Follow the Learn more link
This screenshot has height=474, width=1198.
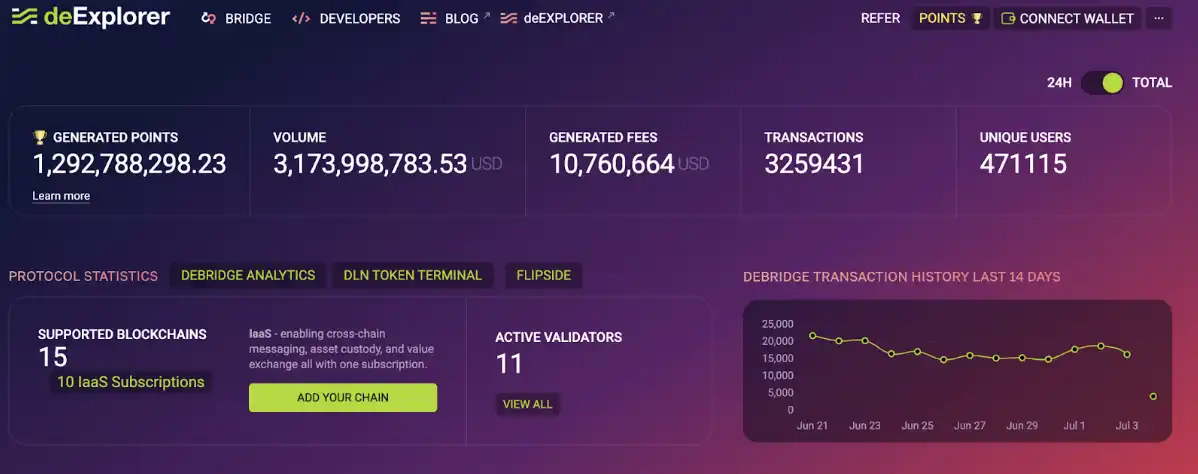pyautogui.click(x=61, y=196)
